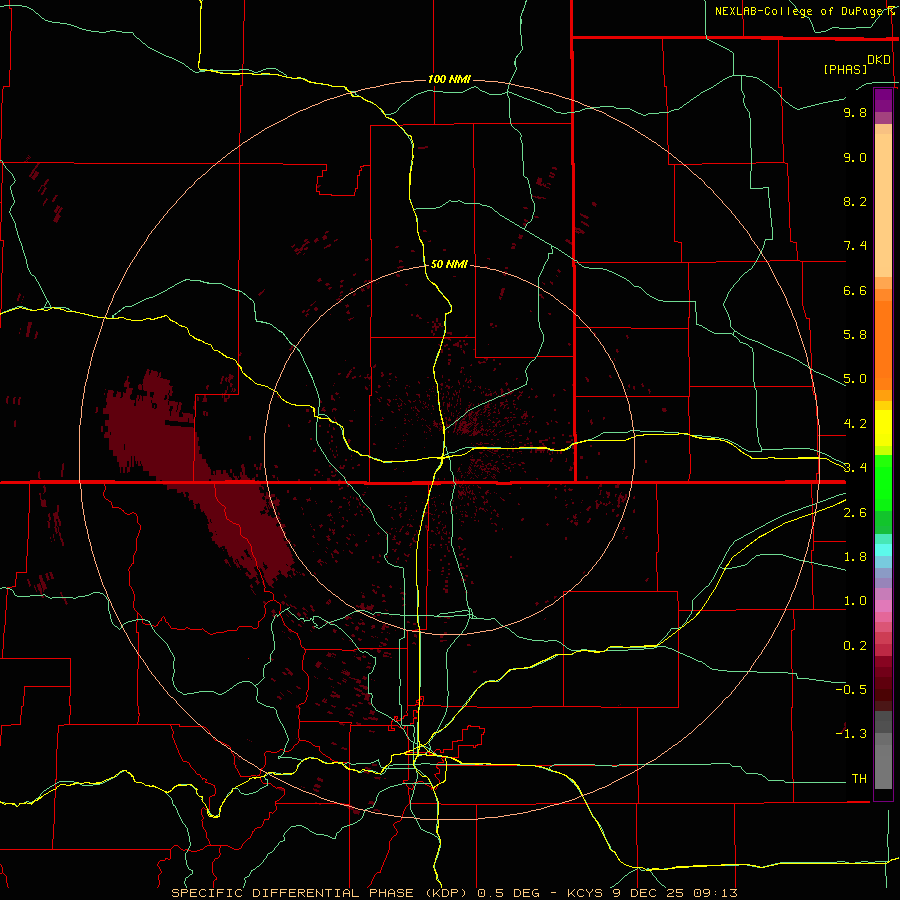Click the 9.8 color scale value

(x=855, y=112)
